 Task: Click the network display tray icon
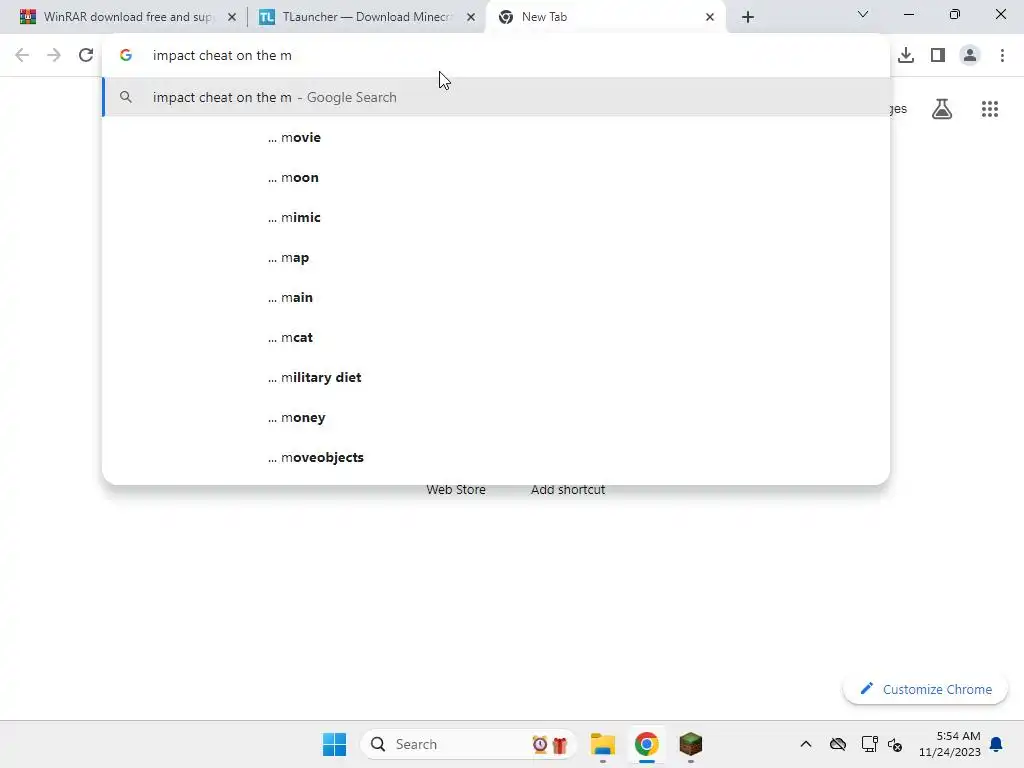pyautogui.click(x=869, y=744)
